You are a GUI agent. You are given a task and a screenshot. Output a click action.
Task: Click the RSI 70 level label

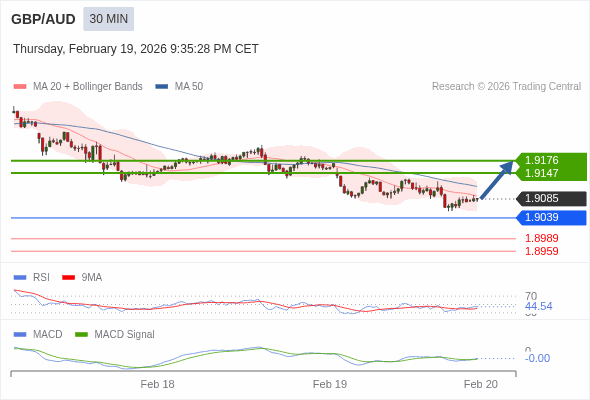coord(531,296)
